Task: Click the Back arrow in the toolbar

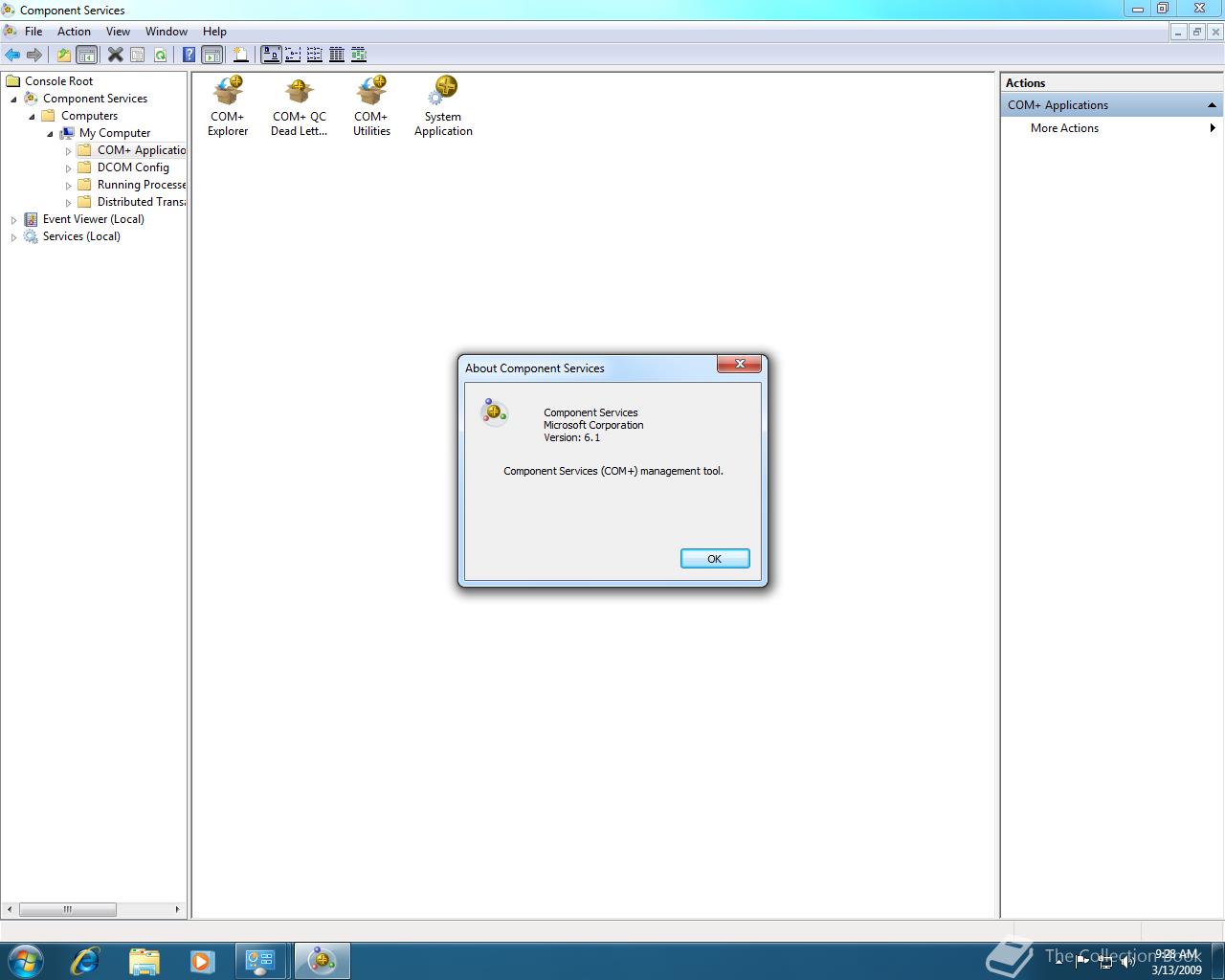Action: 12,55
